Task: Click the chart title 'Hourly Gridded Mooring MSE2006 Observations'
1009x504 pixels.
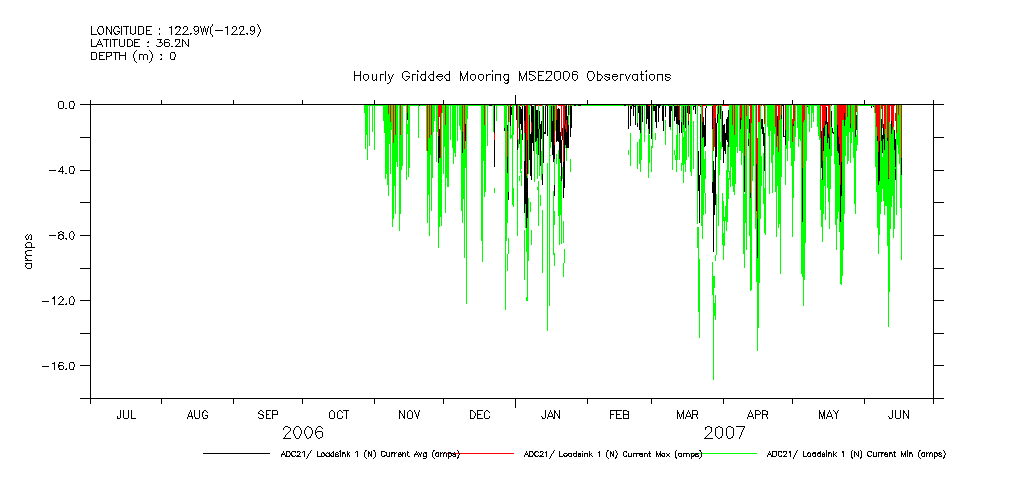Action: tap(511, 76)
